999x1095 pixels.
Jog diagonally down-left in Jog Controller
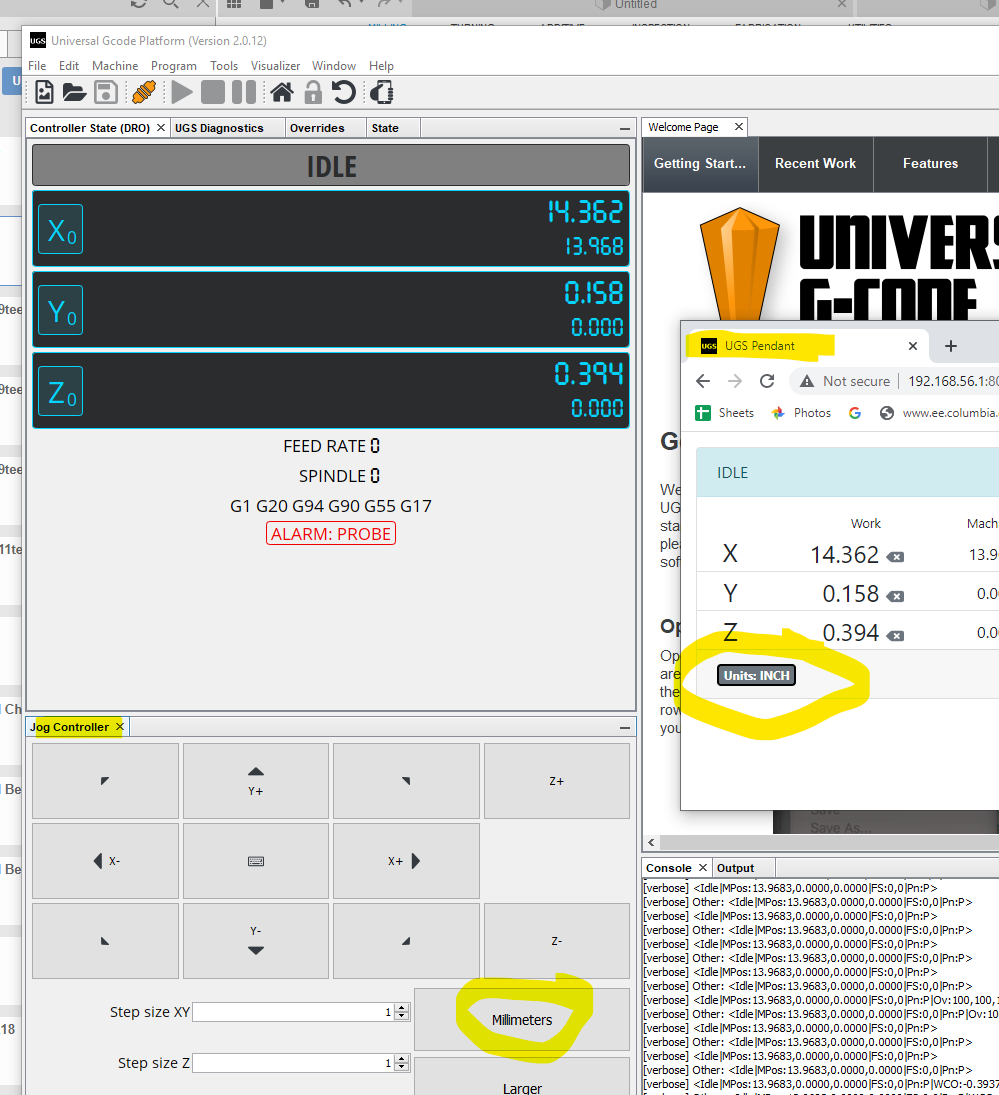105,941
